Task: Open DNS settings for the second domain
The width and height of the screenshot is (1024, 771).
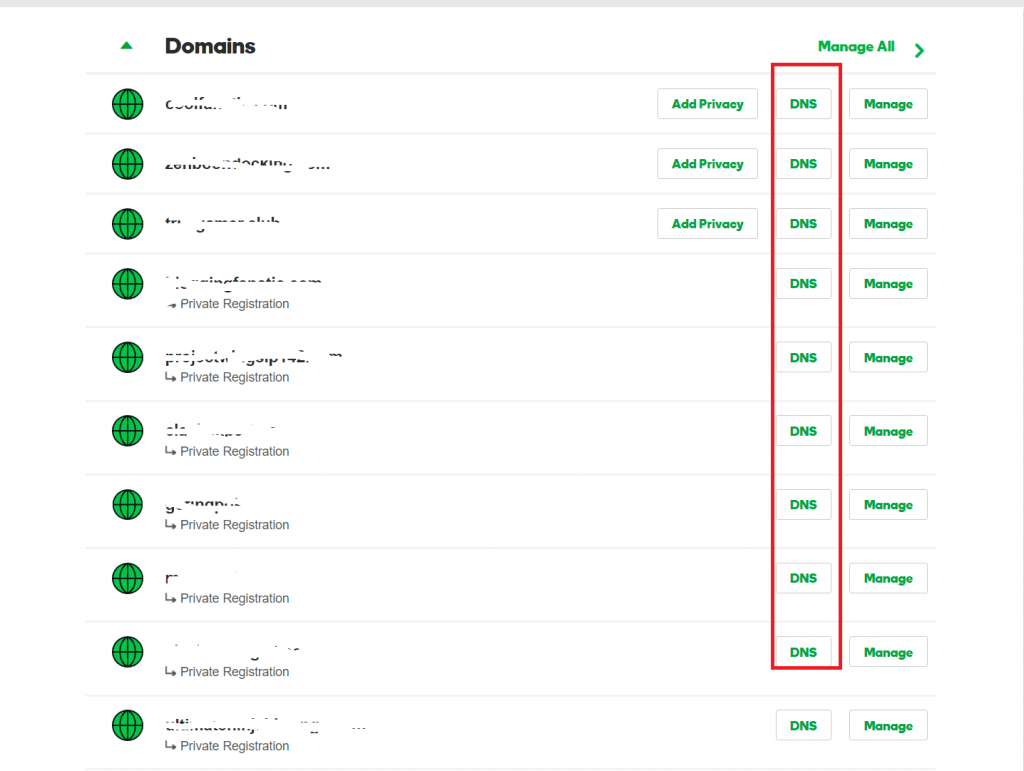Action: click(803, 164)
